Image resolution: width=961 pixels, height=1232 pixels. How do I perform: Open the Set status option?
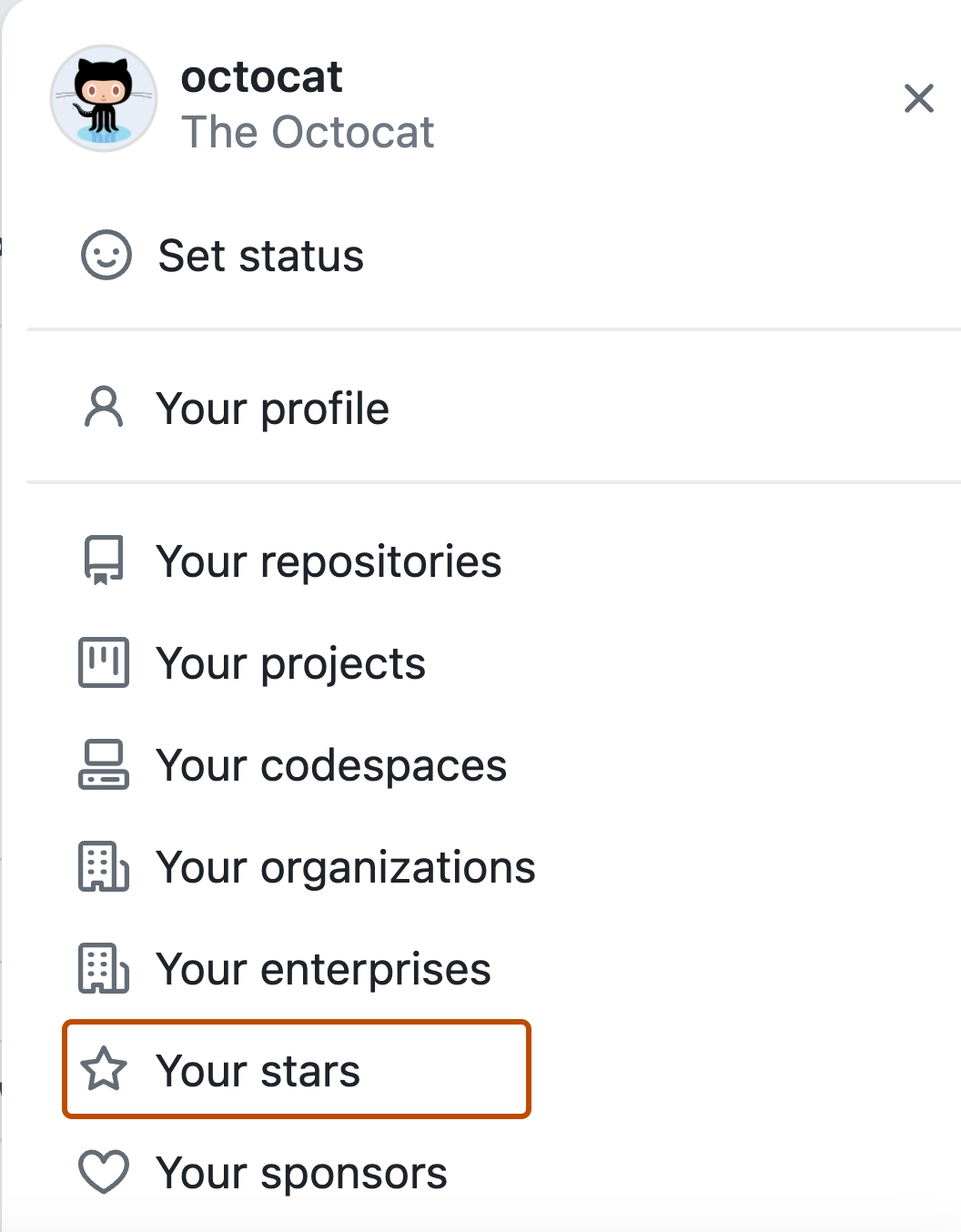261,257
